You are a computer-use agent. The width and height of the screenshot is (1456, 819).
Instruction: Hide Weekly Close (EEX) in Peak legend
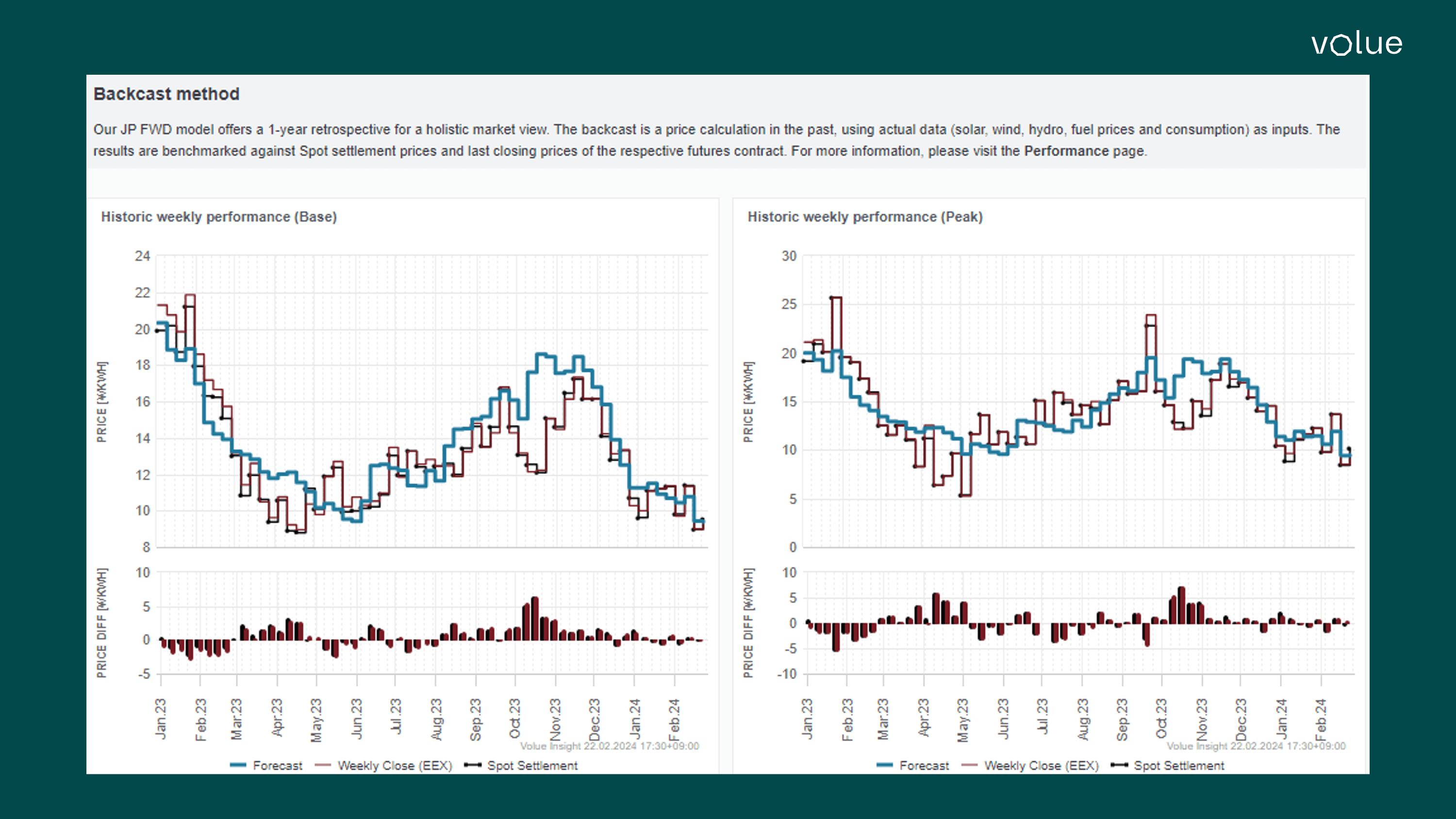1041,765
